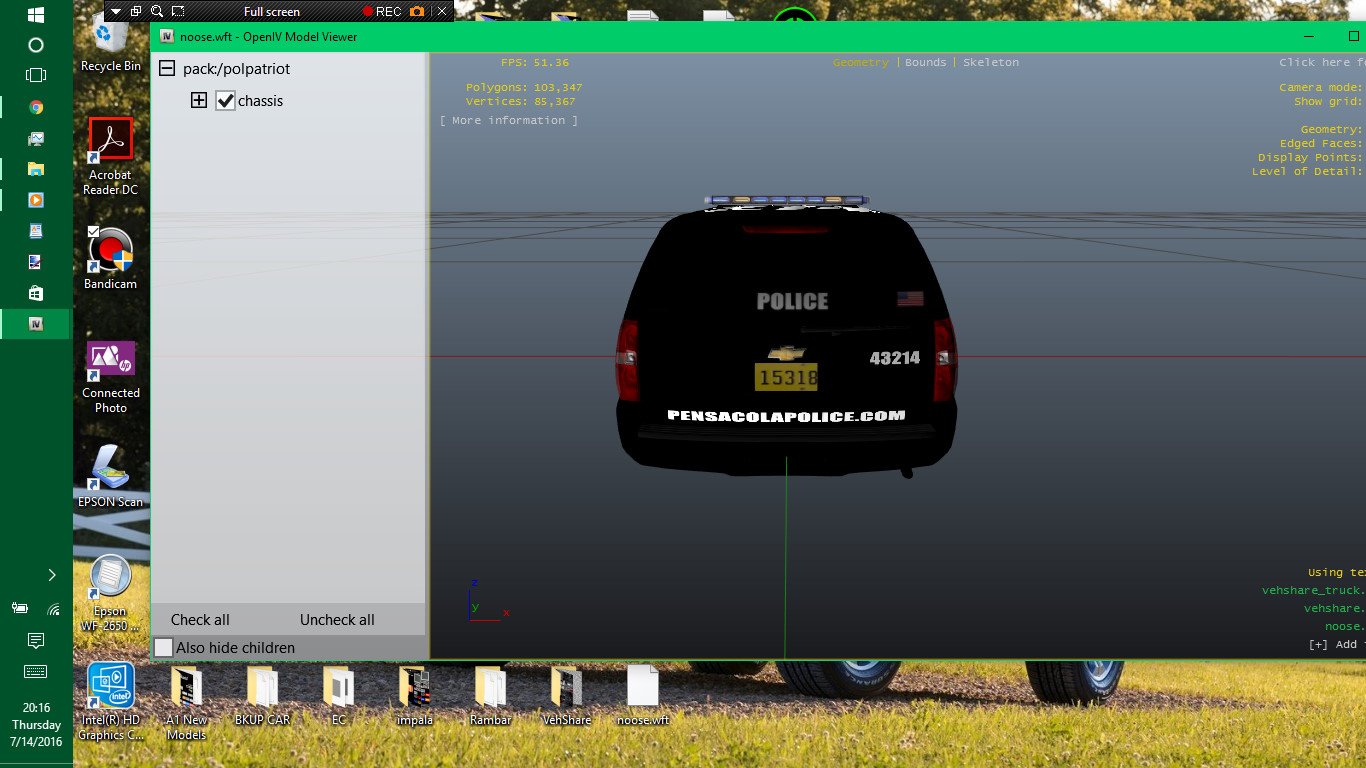Switch to the Bounds view tab
This screenshot has height=768, width=1366.
click(926, 62)
